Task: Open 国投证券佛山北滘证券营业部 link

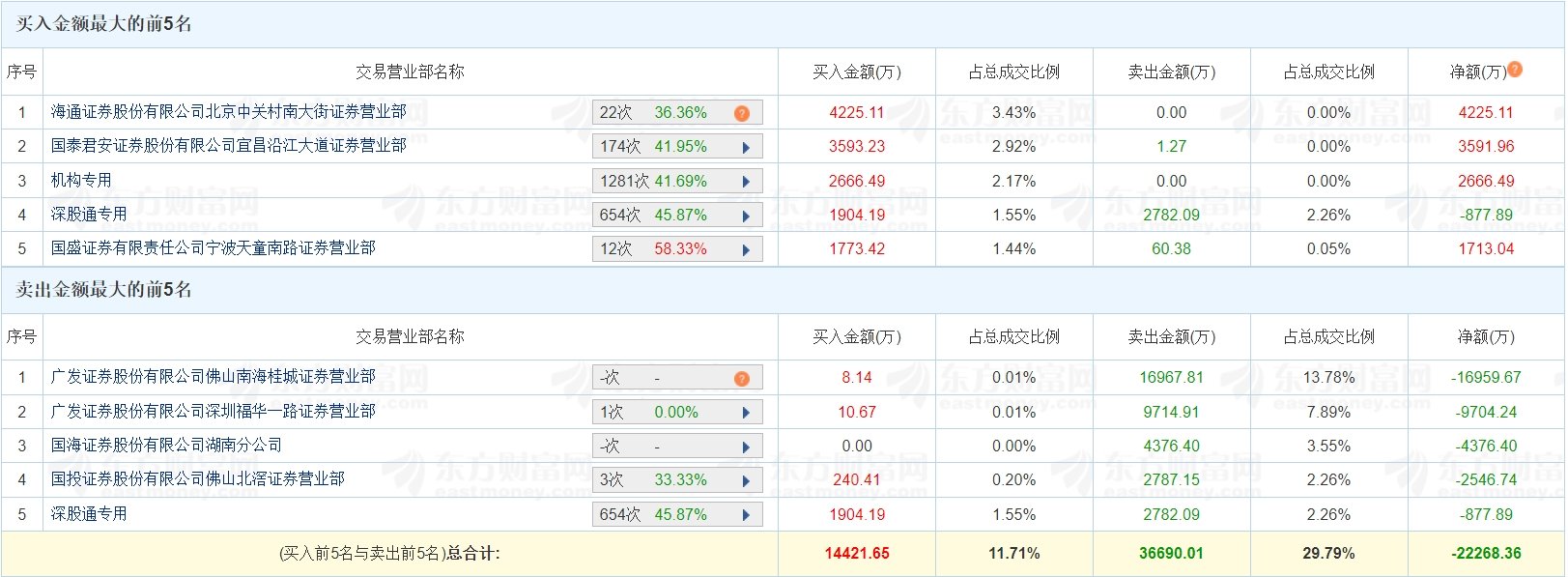Action: point(197,479)
